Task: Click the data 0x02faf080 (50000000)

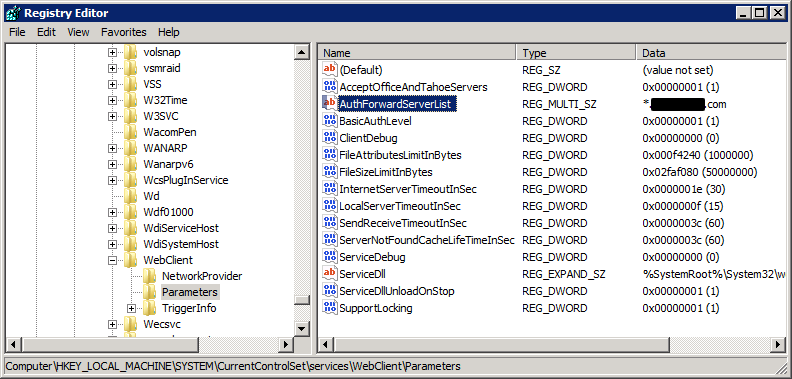Action: coord(700,172)
